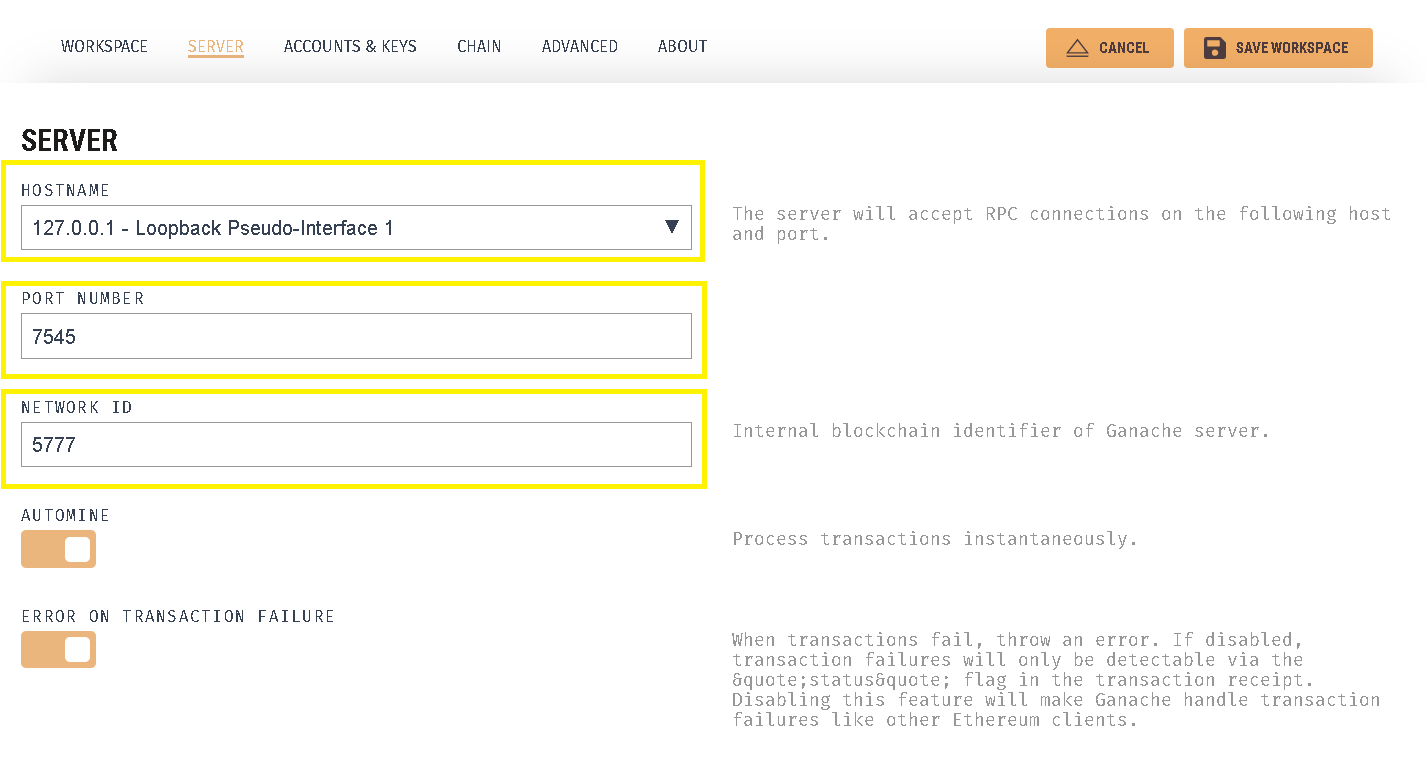Click 'Process transactions instantaneously' description
Screen dimensions: 1426x758
pyautogui.click(x=935, y=539)
